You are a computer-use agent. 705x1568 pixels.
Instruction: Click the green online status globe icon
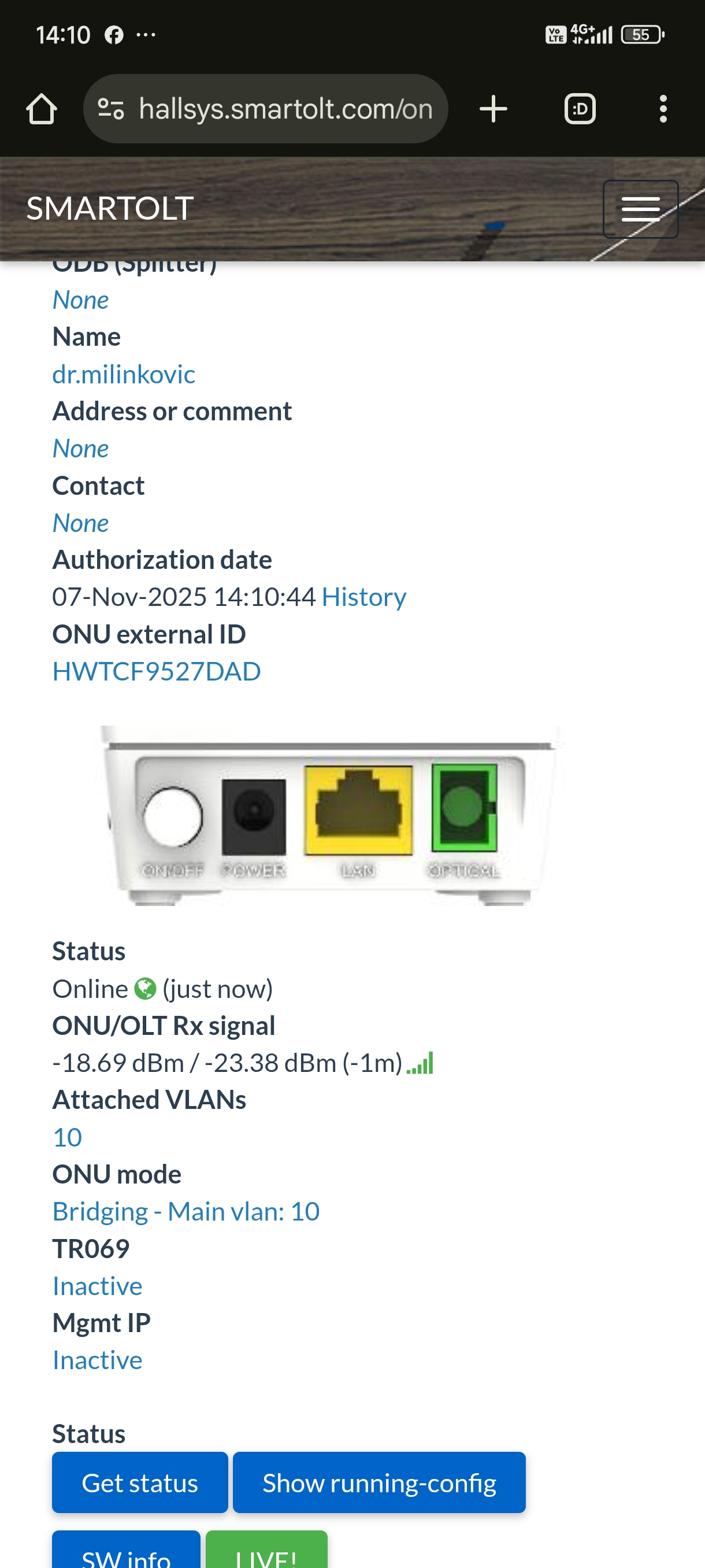click(145, 989)
